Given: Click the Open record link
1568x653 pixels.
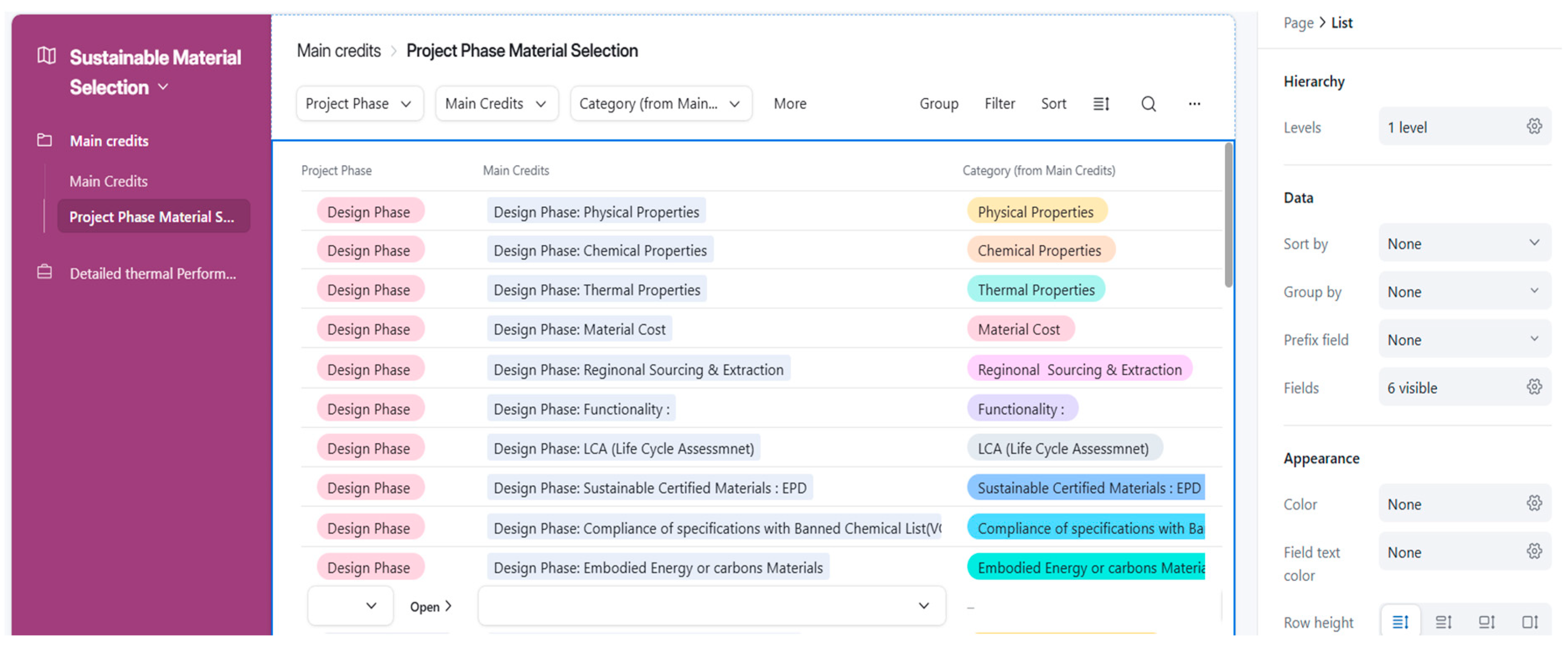Looking at the screenshot, I should [x=430, y=606].
